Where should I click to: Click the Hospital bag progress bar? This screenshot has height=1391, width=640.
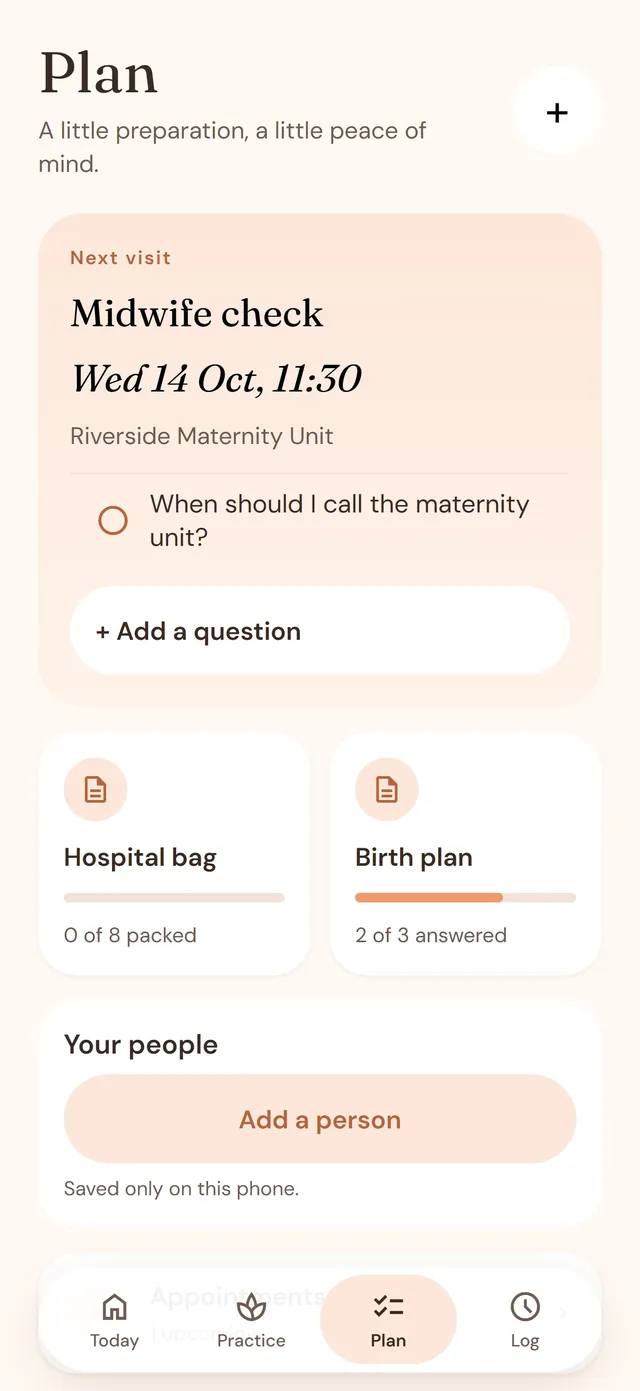click(174, 898)
